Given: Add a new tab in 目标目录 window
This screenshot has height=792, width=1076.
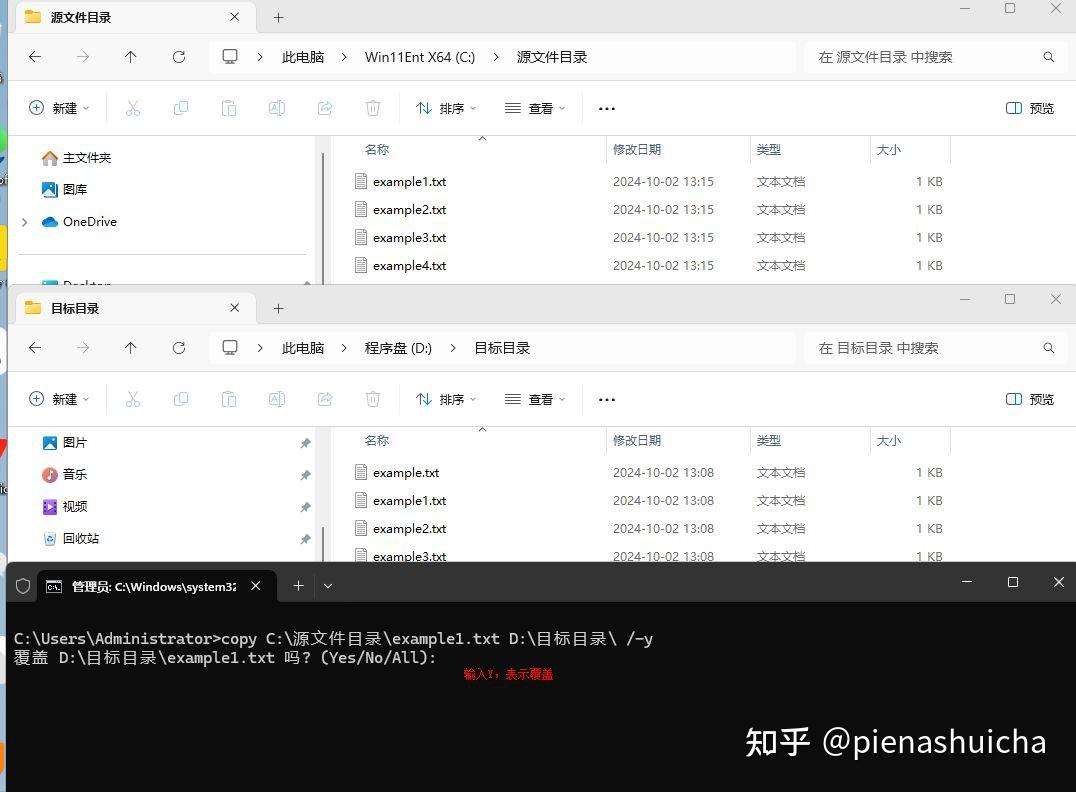Looking at the screenshot, I should coord(279,308).
